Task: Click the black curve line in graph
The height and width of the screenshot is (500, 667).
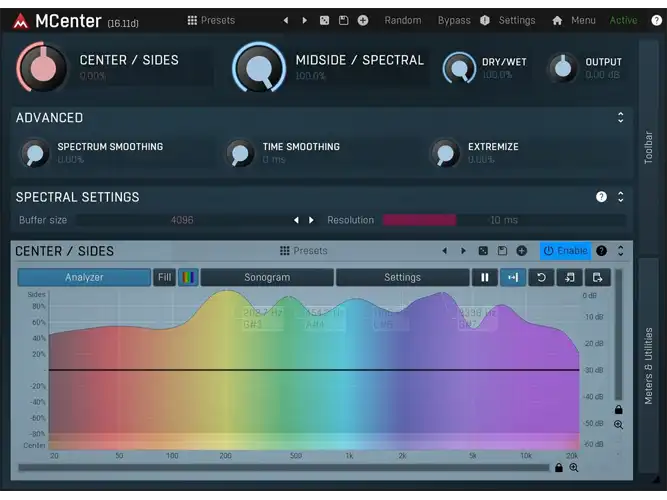Action: point(314,370)
